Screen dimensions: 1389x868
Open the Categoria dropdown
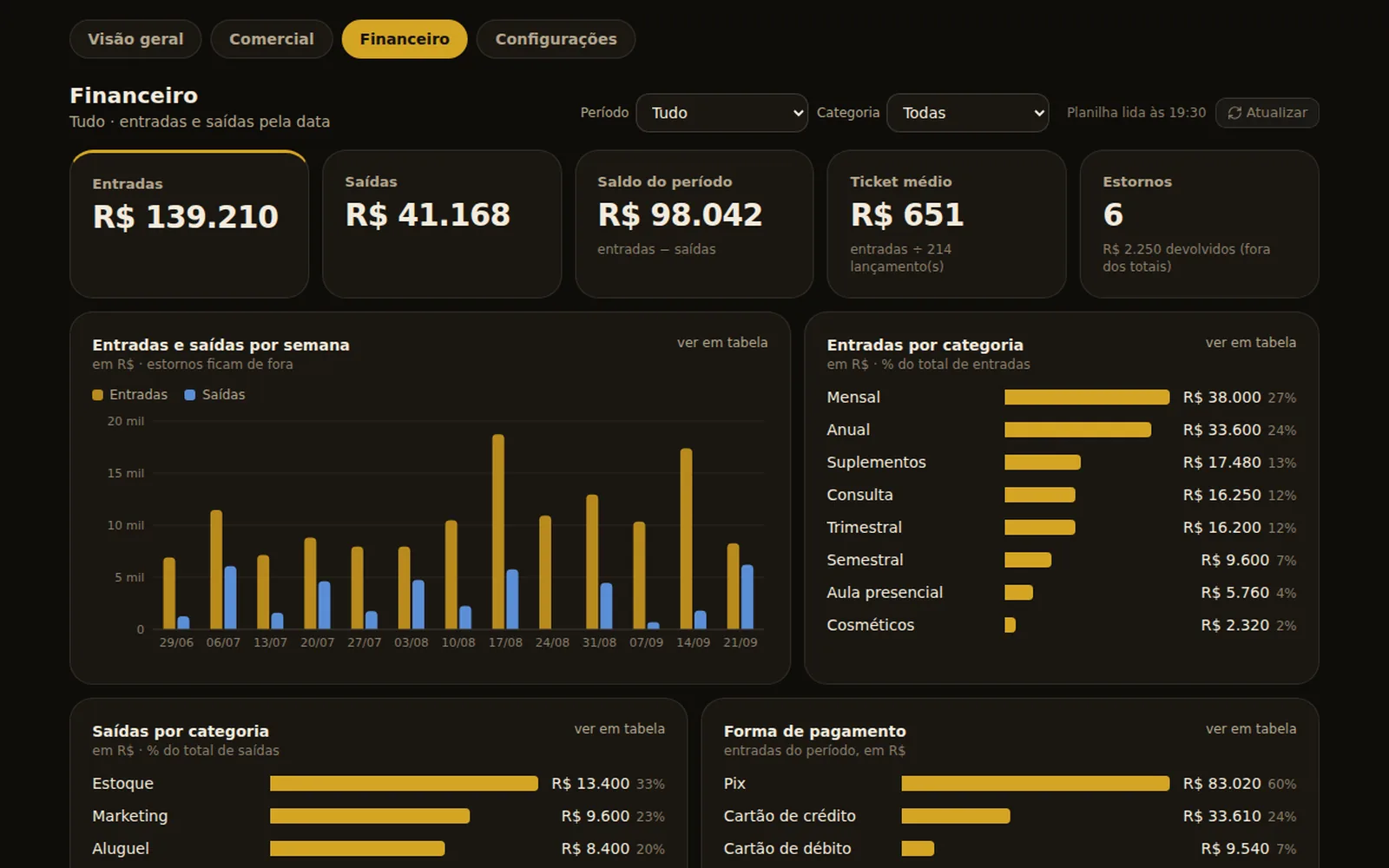tap(968, 113)
